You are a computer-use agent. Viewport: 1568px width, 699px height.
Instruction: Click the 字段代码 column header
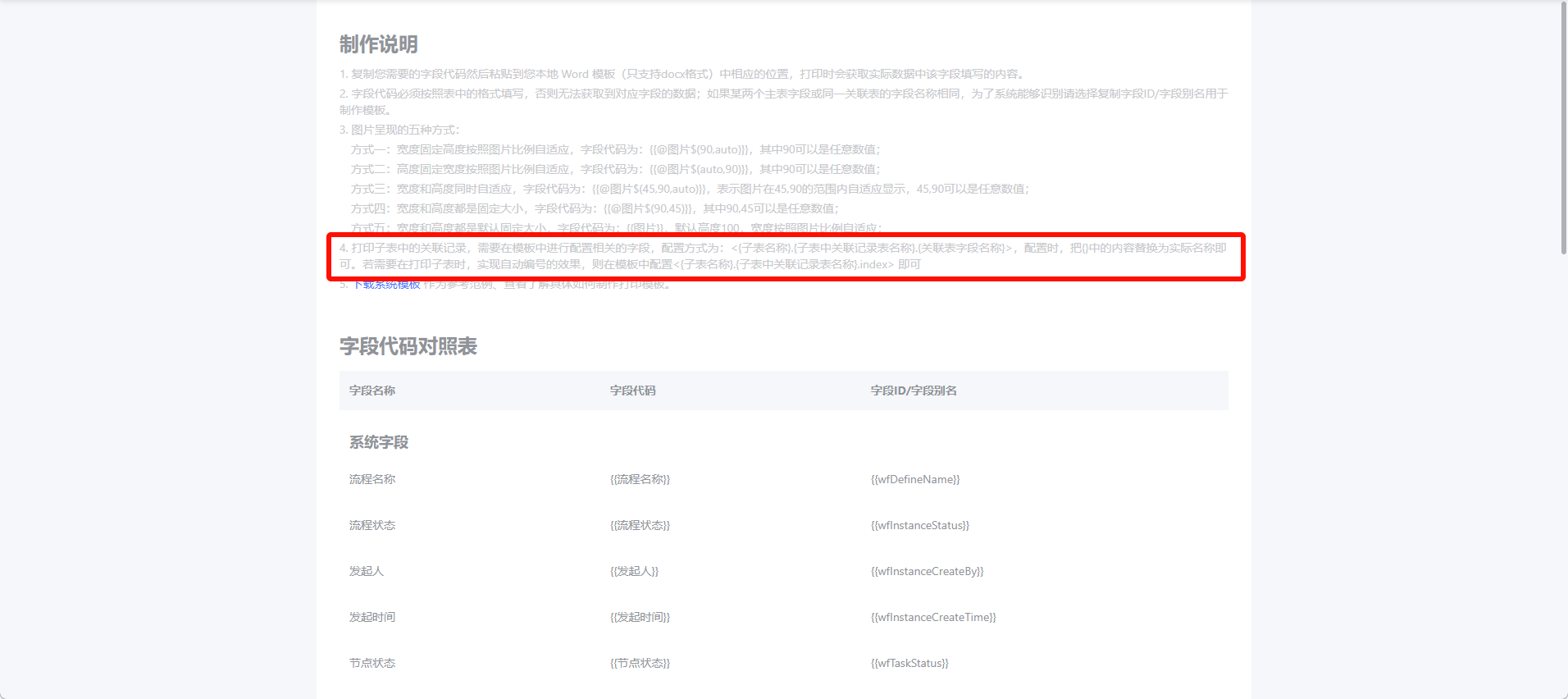click(633, 391)
